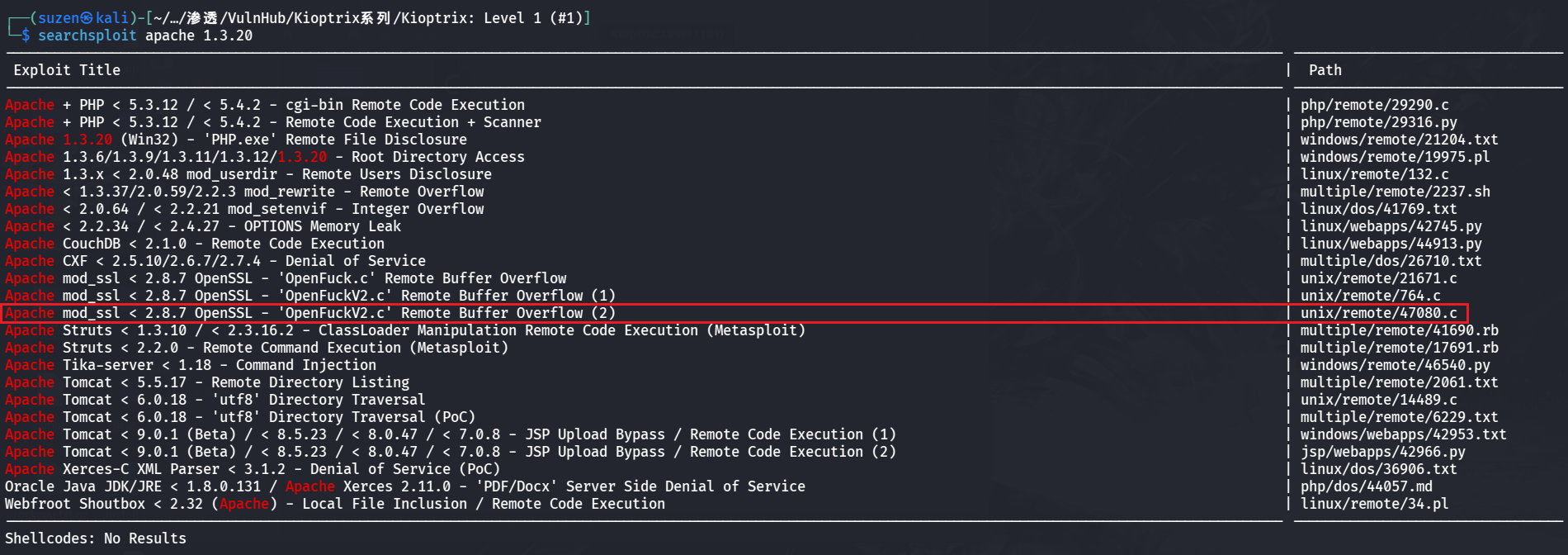Image resolution: width=1568 pixels, height=555 pixels.
Task: Click the Path column header
Action: coord(1325,70)
